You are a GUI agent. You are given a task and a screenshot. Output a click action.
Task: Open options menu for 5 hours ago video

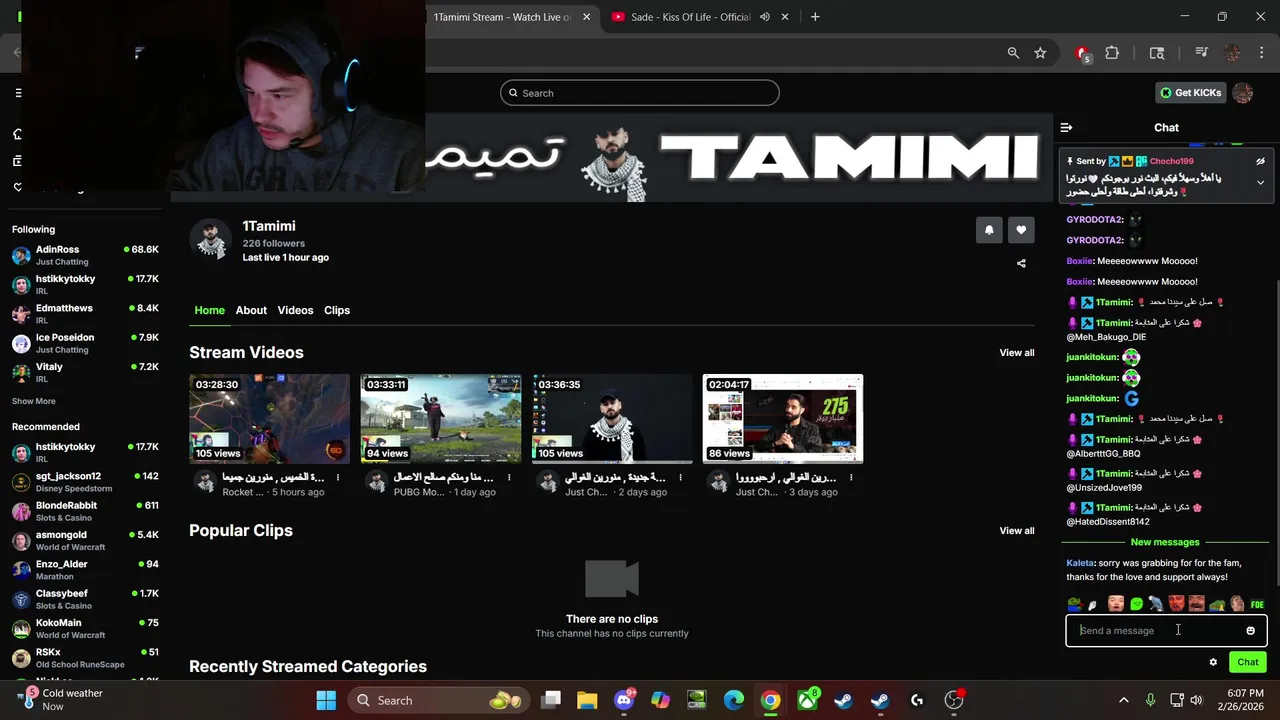tap(338, 478)
